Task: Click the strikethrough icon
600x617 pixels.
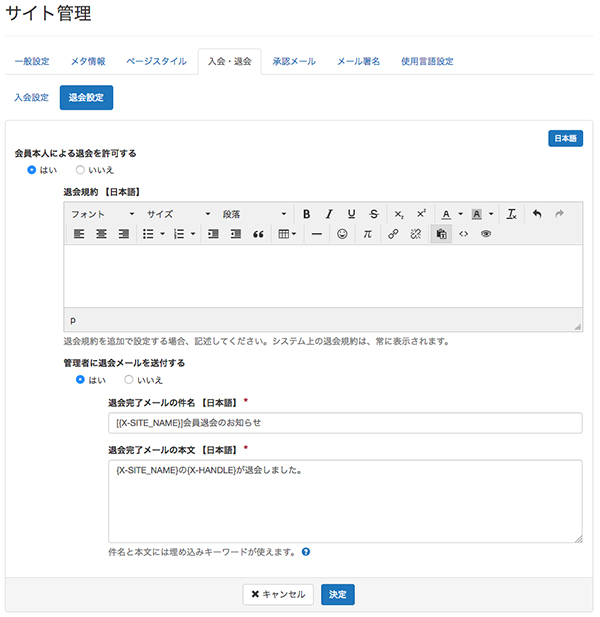Action: click(x=373, y=214)
